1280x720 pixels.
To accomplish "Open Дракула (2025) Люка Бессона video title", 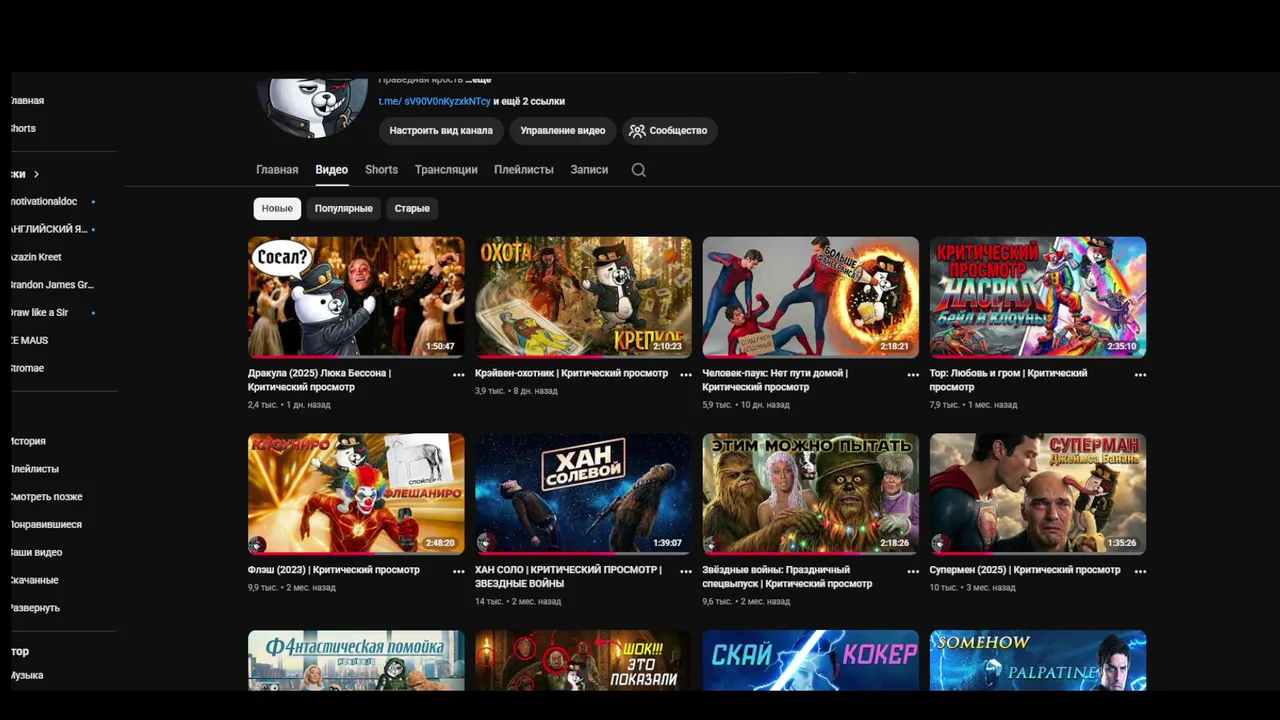I will pyautogui.click(x=319, y=380).
